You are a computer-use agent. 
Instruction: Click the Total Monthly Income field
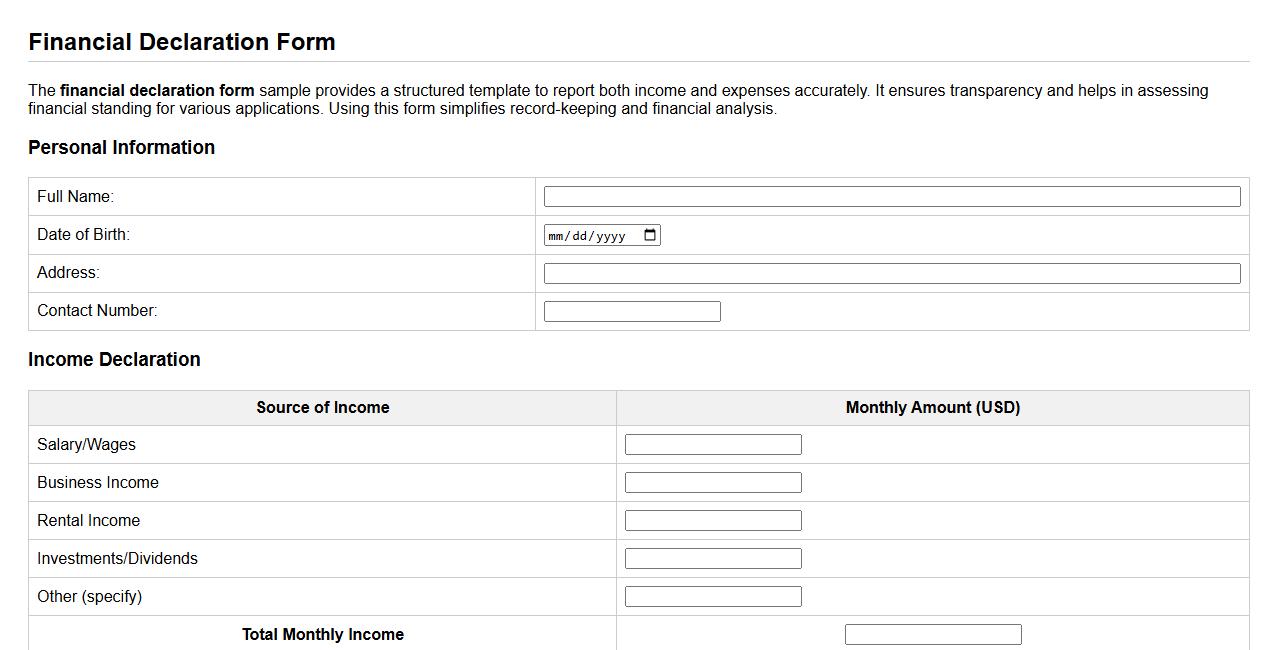click(932, 633)
